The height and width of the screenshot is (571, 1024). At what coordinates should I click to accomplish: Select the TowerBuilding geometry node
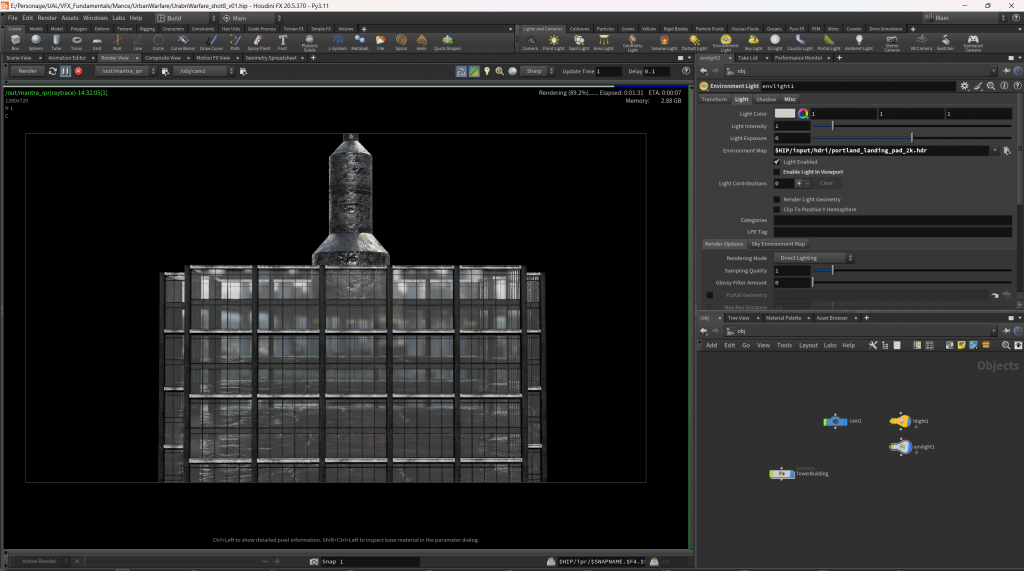tap(782, 474)
